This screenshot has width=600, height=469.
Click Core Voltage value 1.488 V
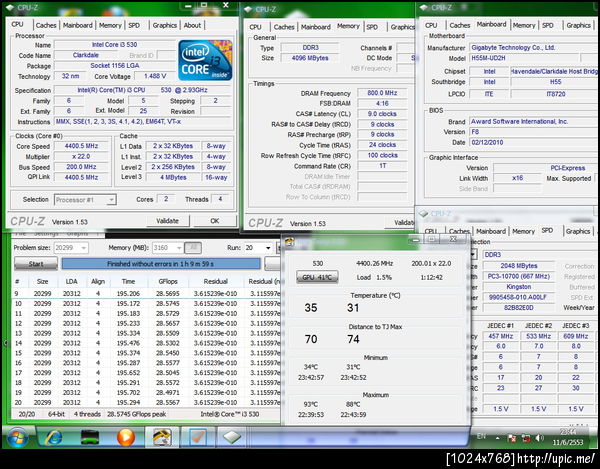[155, 76]
